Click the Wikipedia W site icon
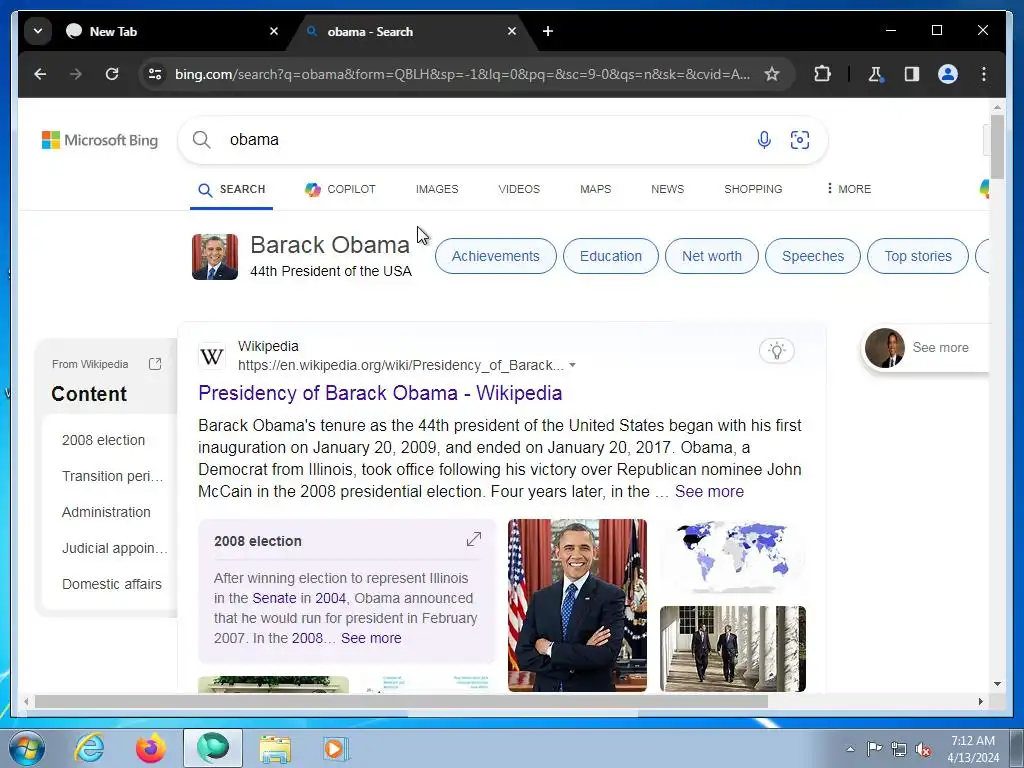Screen dimensions: 1024x768 (212, 357)
